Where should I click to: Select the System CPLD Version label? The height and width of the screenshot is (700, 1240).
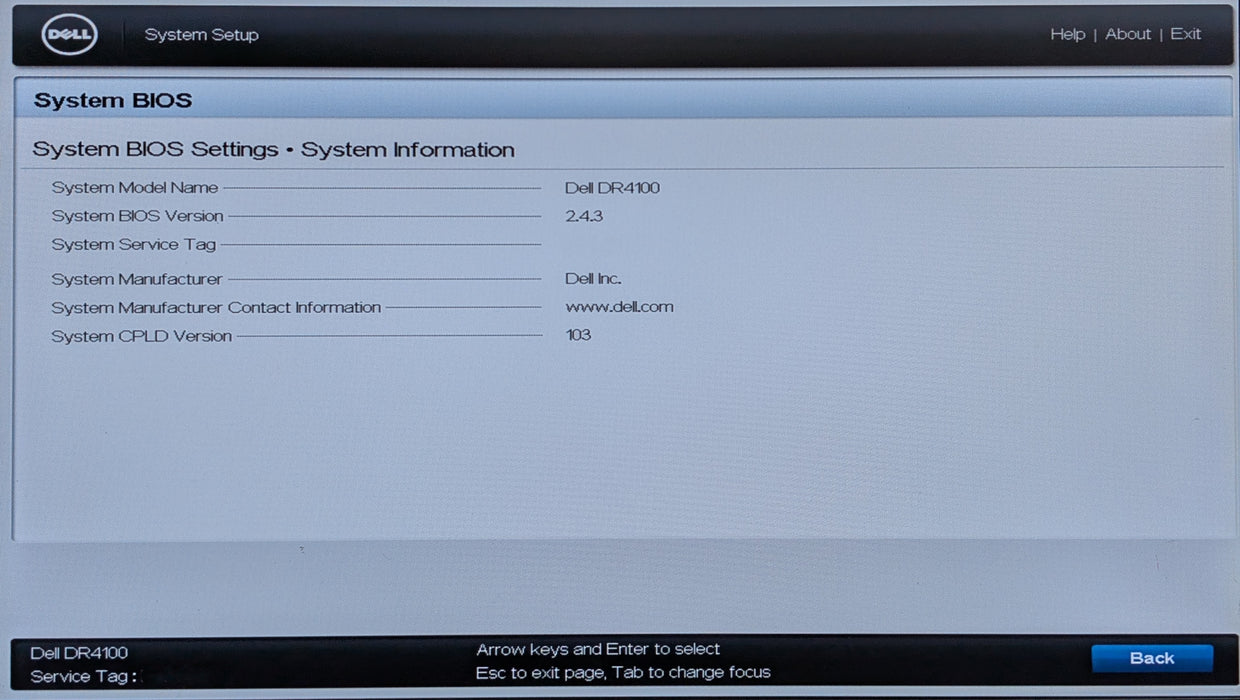click(x=141, y=336)
